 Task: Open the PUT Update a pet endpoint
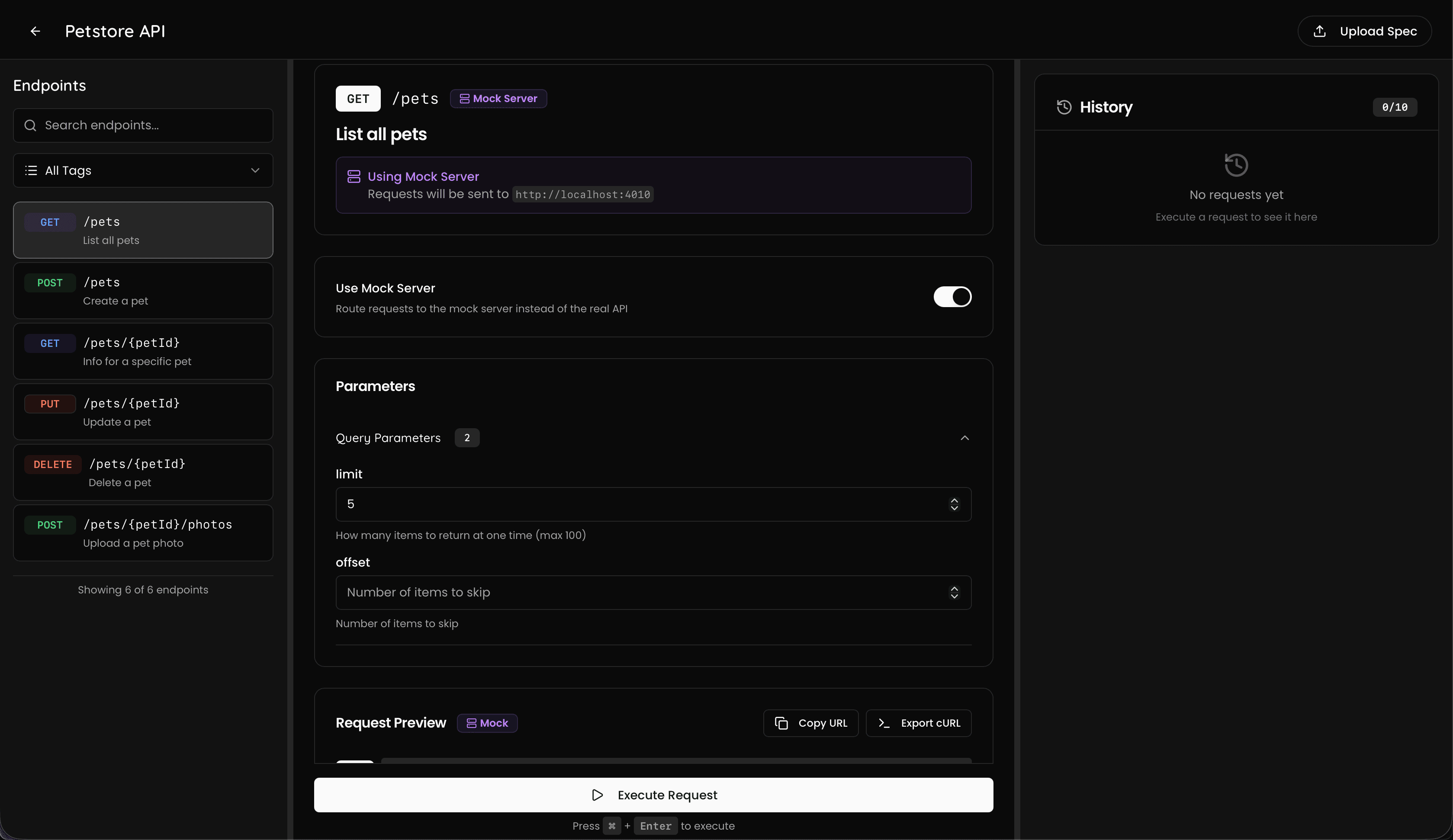pos(143,412)
